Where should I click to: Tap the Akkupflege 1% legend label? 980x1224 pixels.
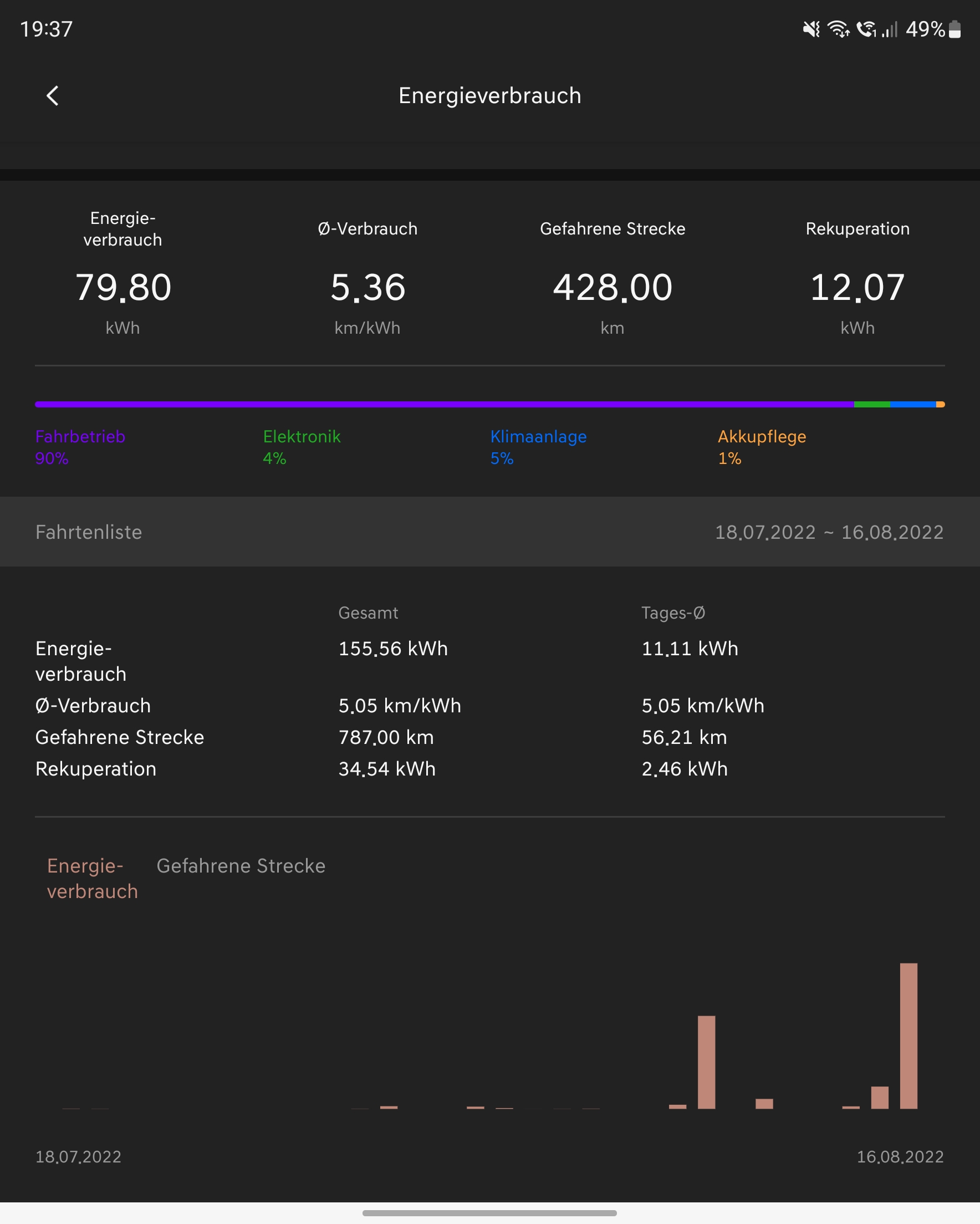tap(762, 447)
